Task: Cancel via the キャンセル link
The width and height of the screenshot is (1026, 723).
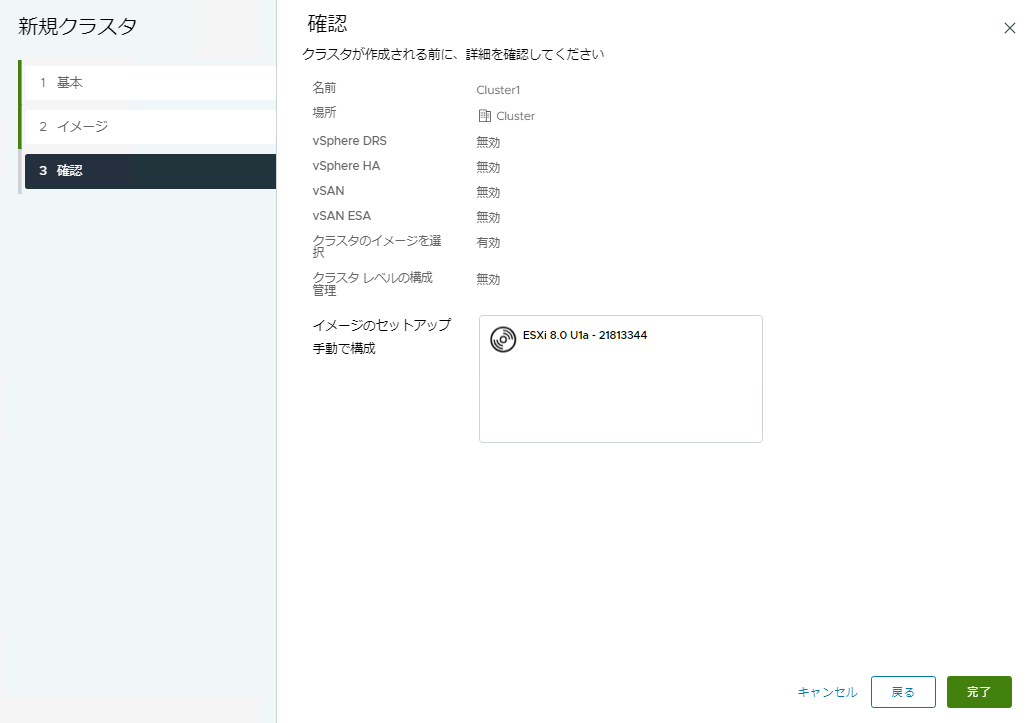Action: [827, 691]
